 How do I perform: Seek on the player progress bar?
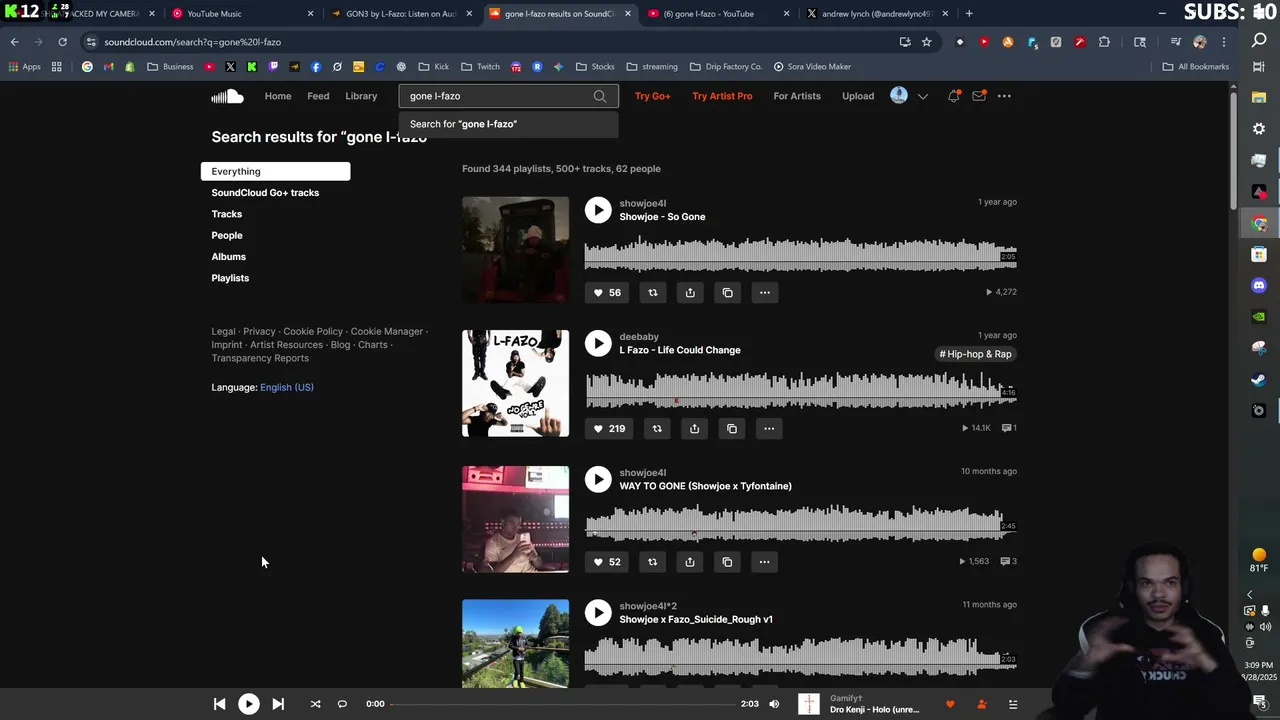pos(564,704)
